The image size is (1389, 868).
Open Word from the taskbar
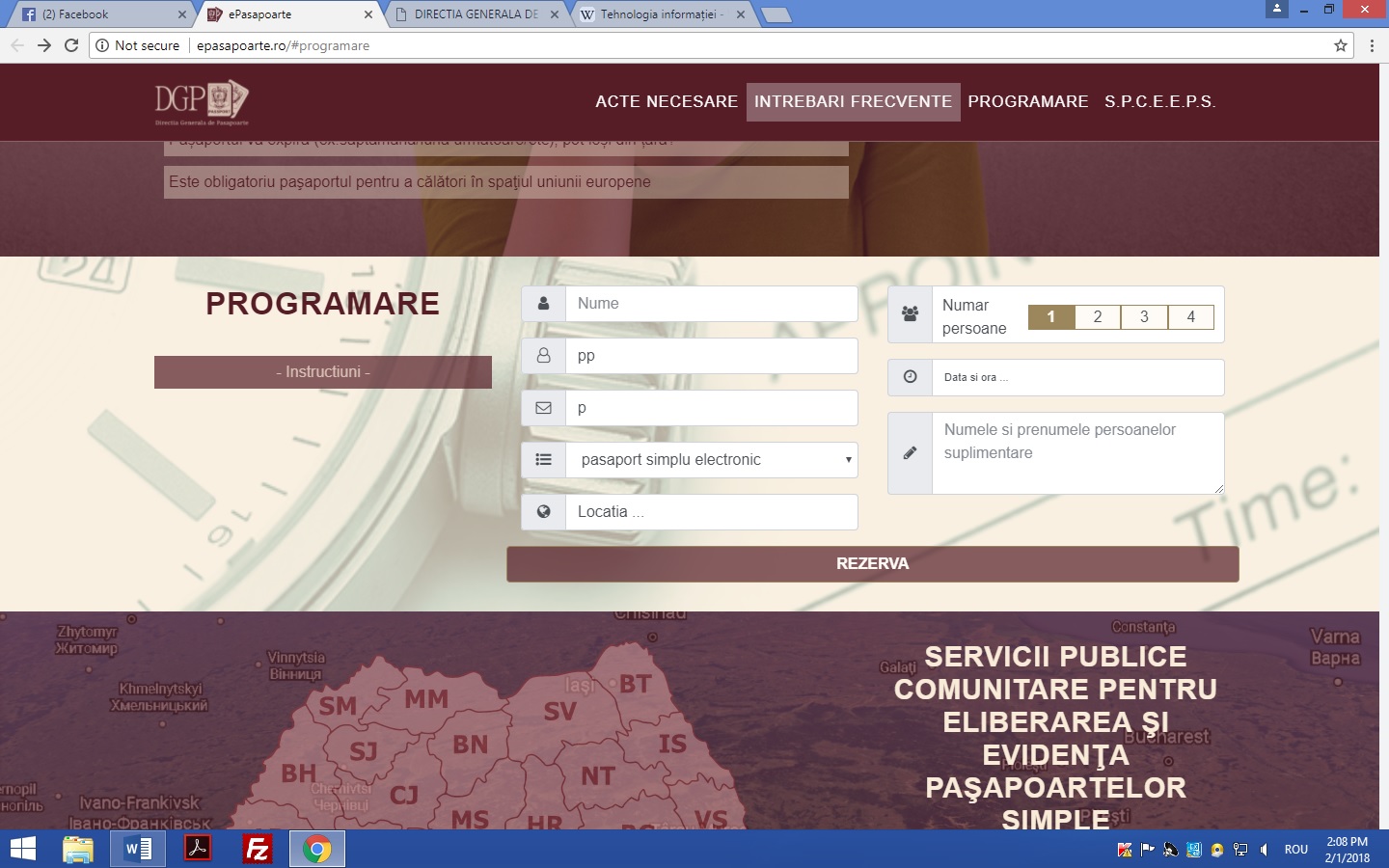click(138, 849)
